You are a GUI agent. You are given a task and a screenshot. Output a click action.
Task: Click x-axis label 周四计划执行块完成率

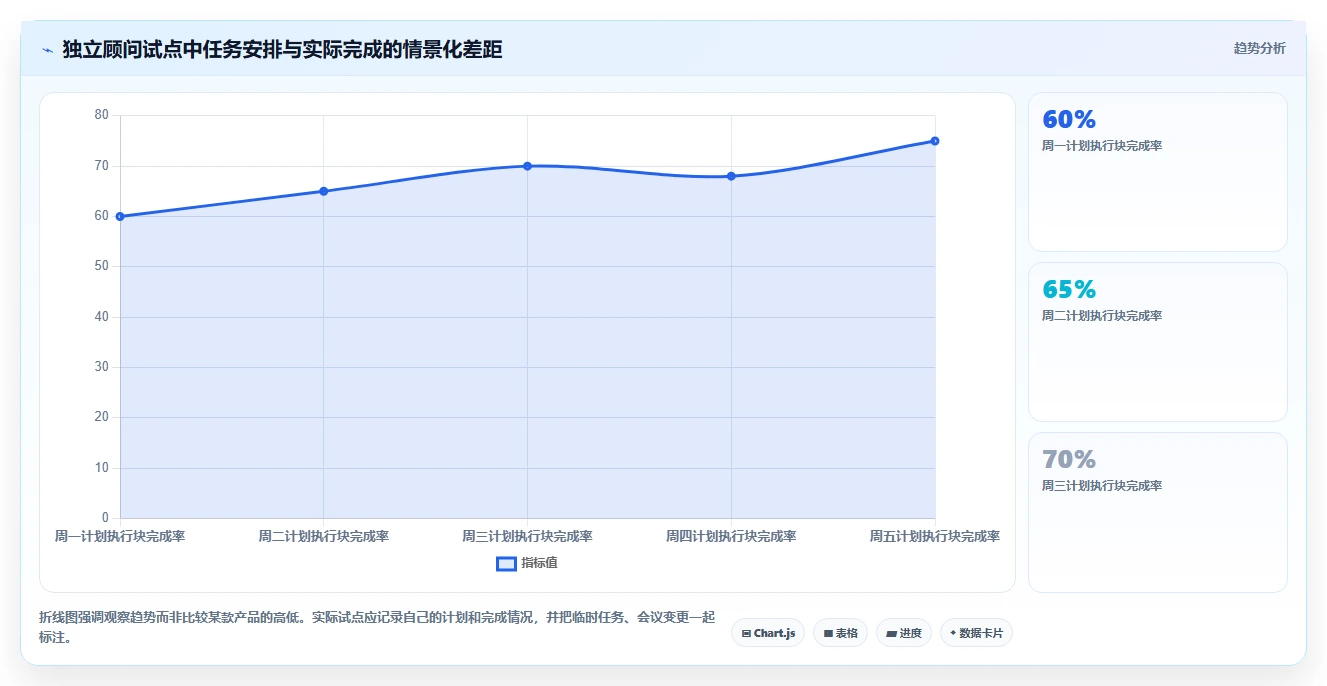tap(731, 536)
